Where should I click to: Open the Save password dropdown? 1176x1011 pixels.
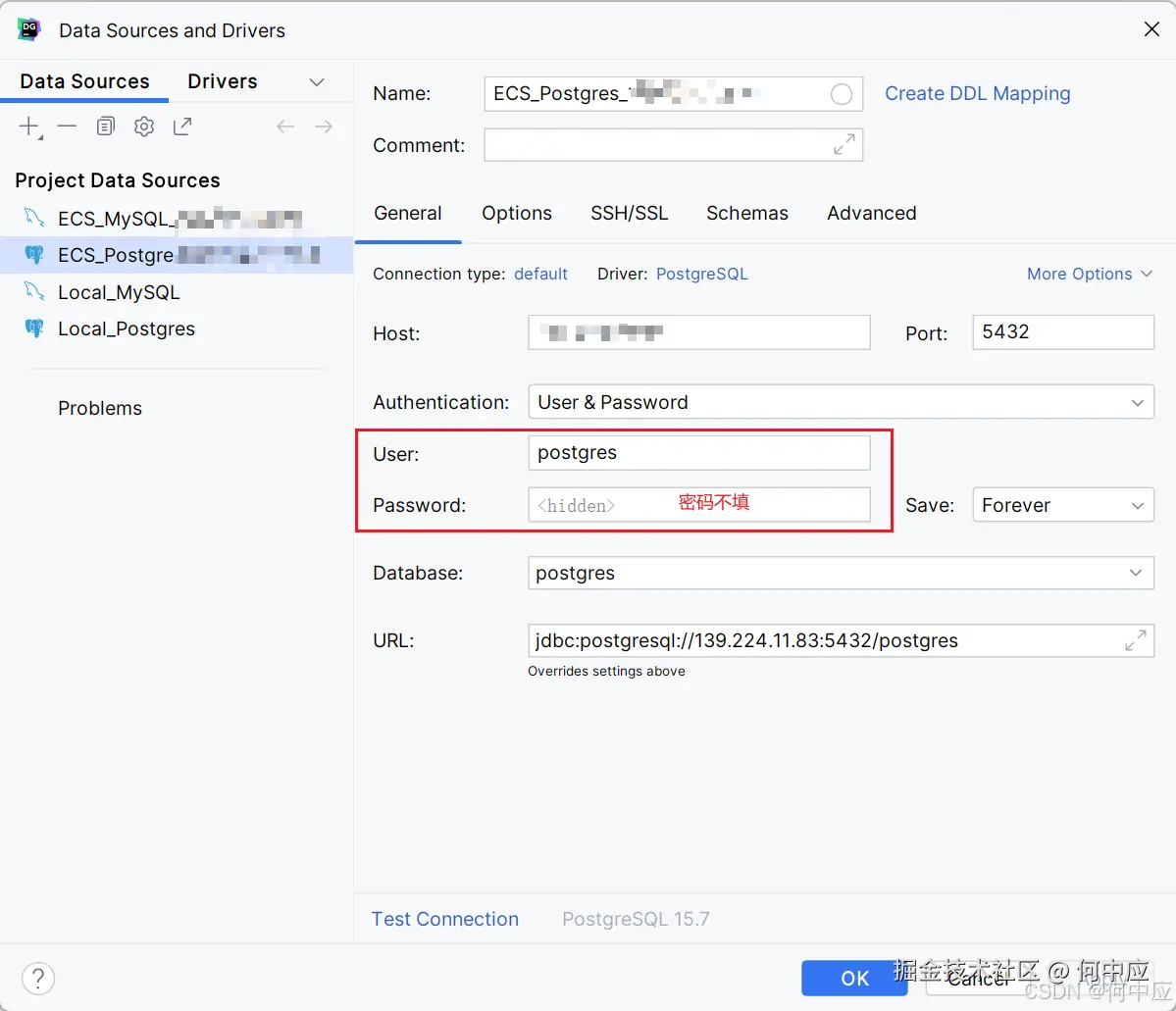coord(1063,505)
